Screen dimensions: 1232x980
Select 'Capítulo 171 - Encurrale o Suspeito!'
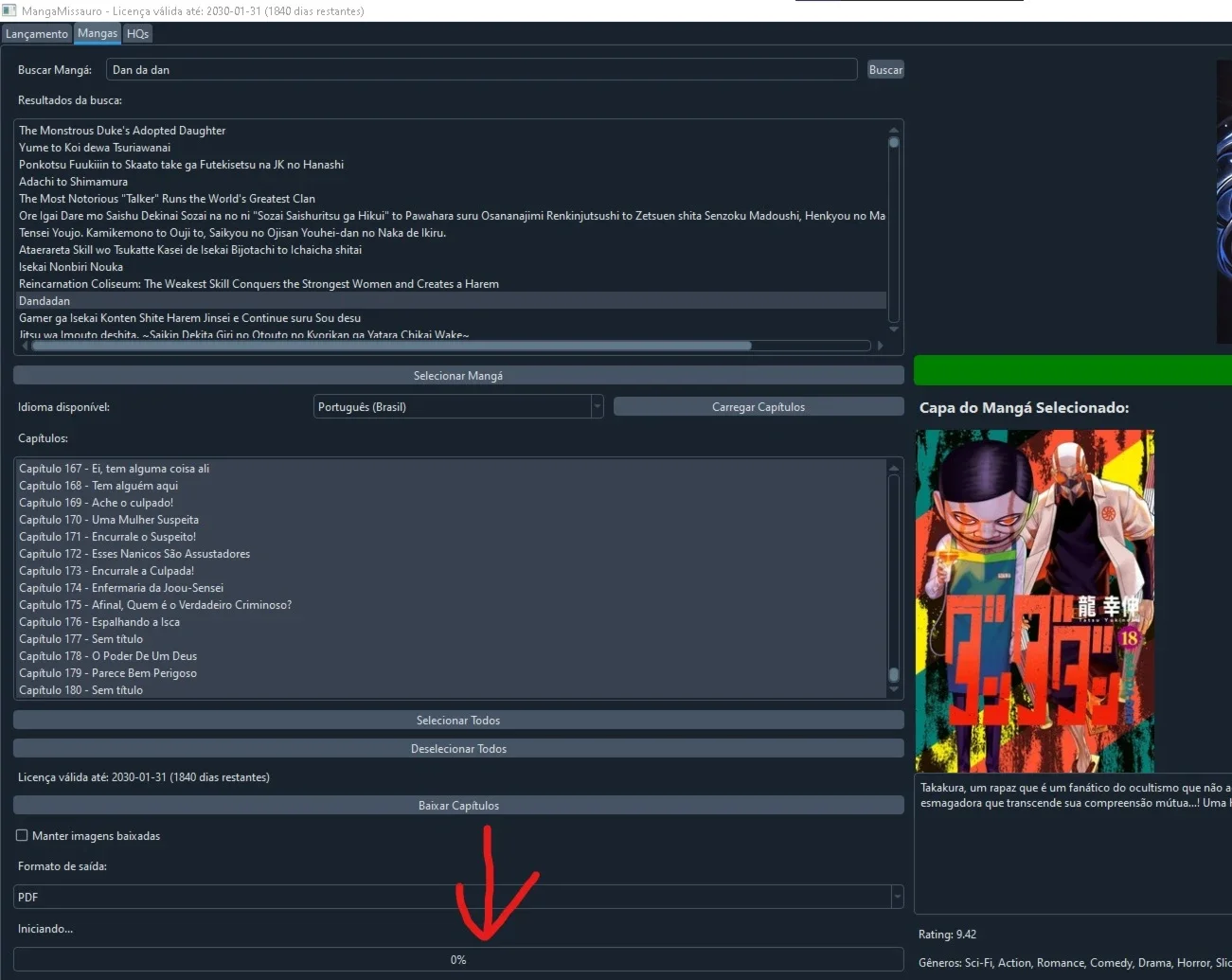click(x=451, y=537)
